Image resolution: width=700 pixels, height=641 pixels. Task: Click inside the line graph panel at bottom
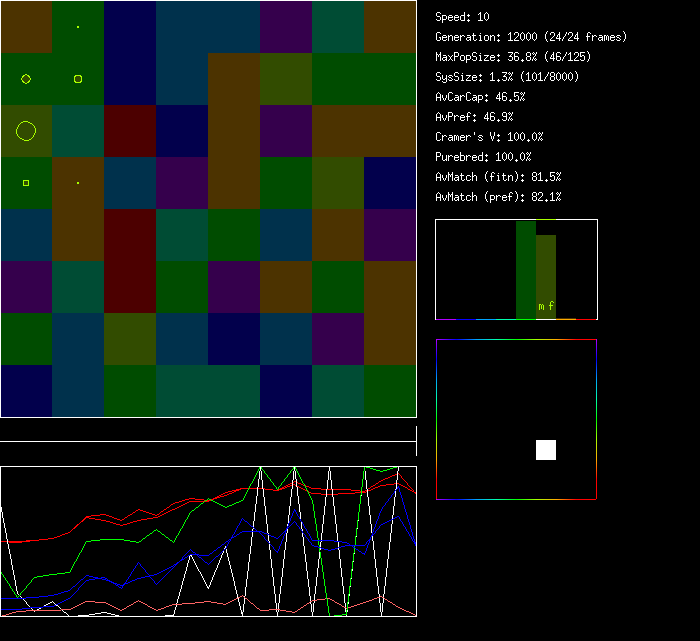tap(208, 541)
